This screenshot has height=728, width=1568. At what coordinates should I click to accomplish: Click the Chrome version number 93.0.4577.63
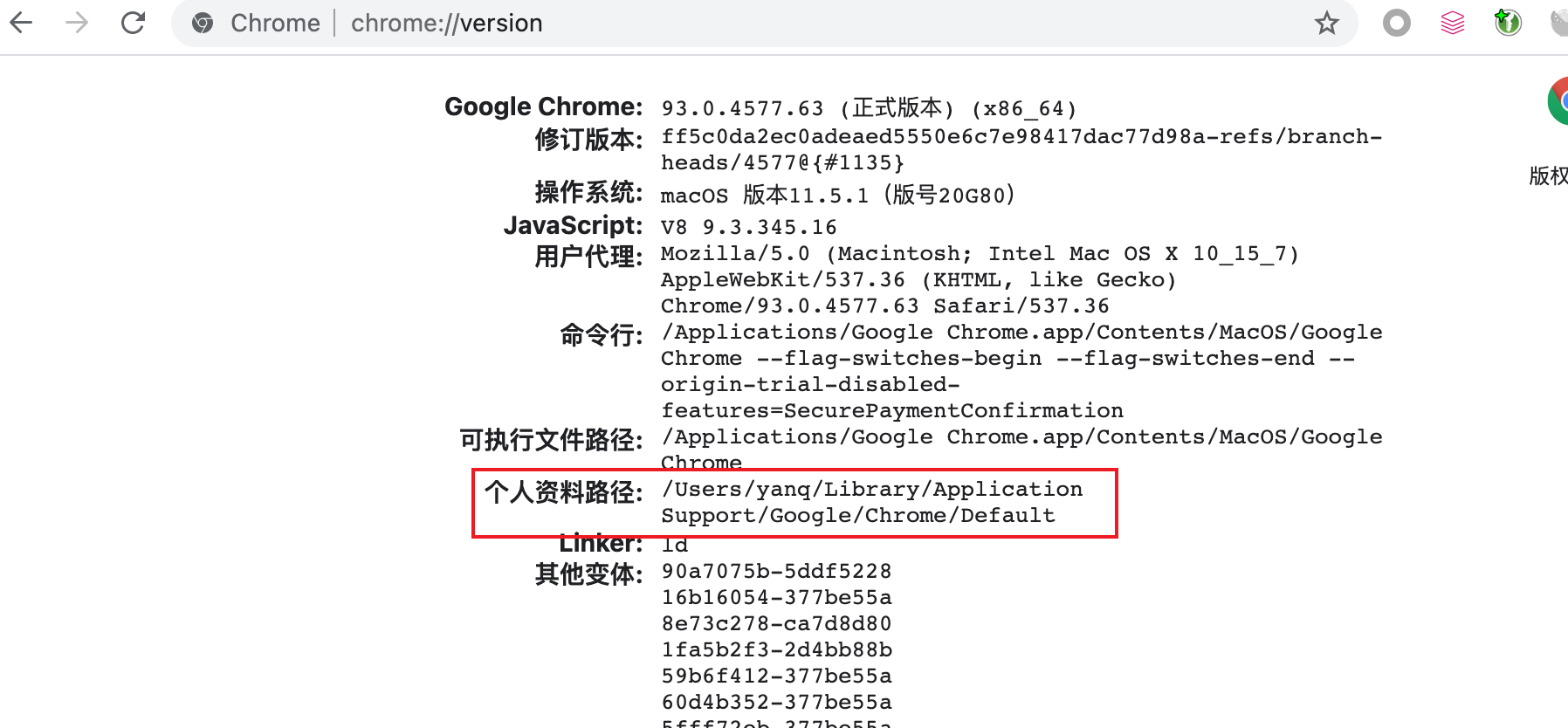(x=742, y=109)
